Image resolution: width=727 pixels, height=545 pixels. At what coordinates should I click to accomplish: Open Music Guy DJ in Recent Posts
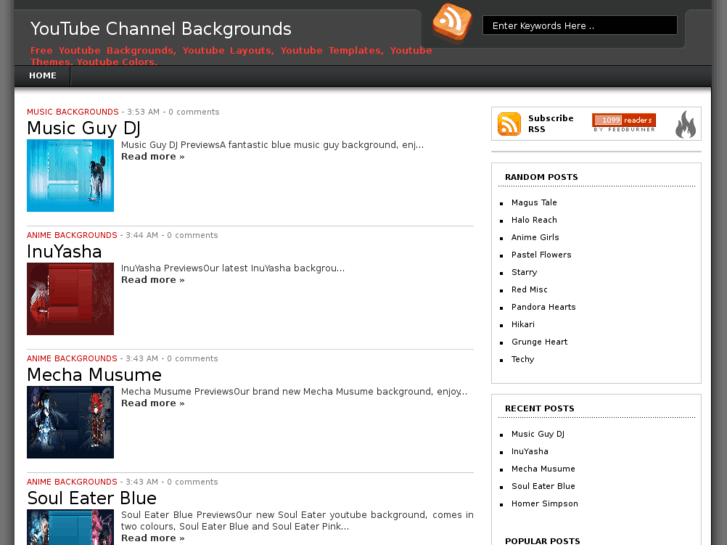(x=538, y=434)
